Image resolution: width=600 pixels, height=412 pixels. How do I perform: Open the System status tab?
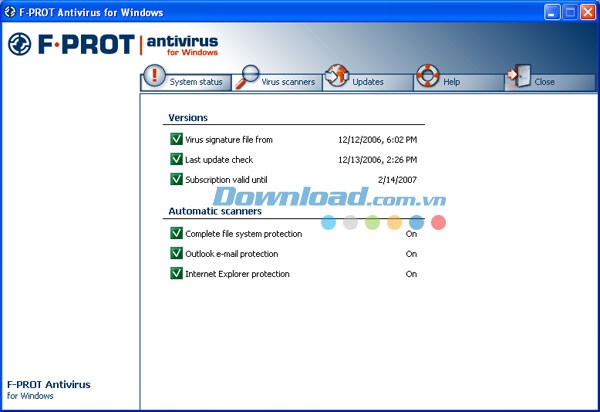(186, 81)
